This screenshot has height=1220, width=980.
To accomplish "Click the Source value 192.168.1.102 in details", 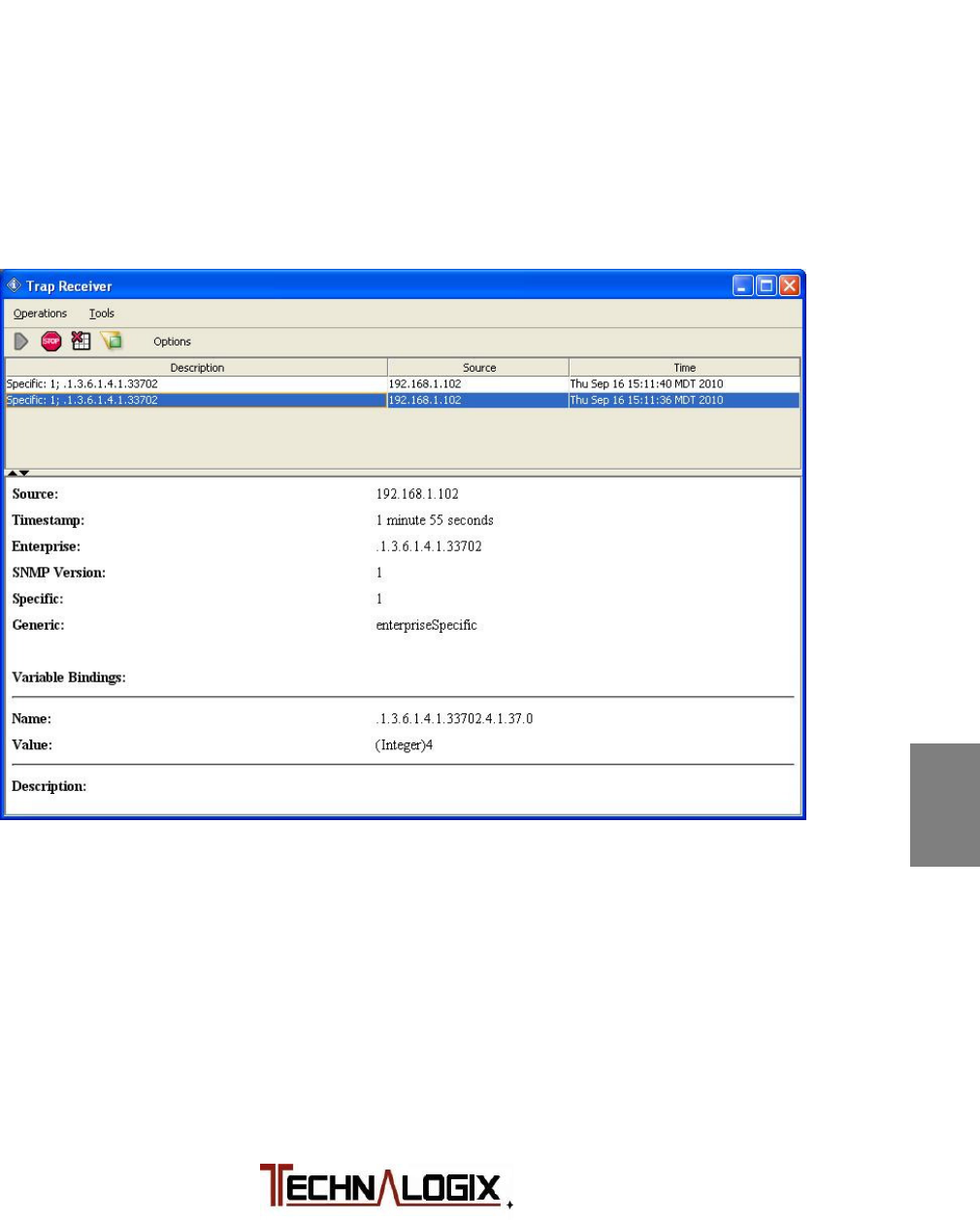I will click(x=417, y=494).
